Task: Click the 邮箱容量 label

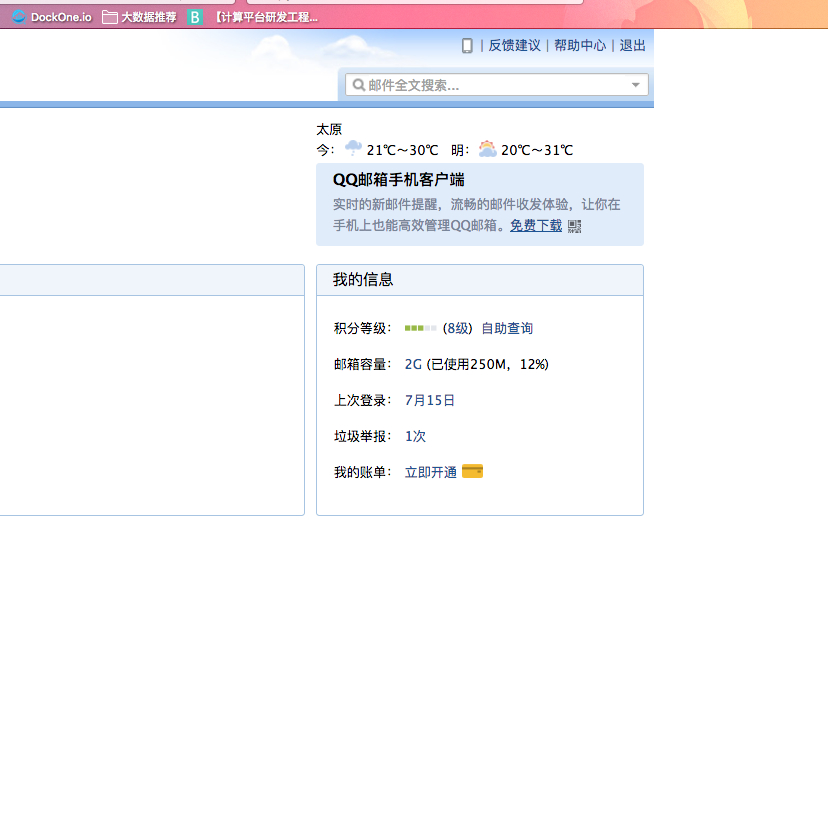Action: 362,364
